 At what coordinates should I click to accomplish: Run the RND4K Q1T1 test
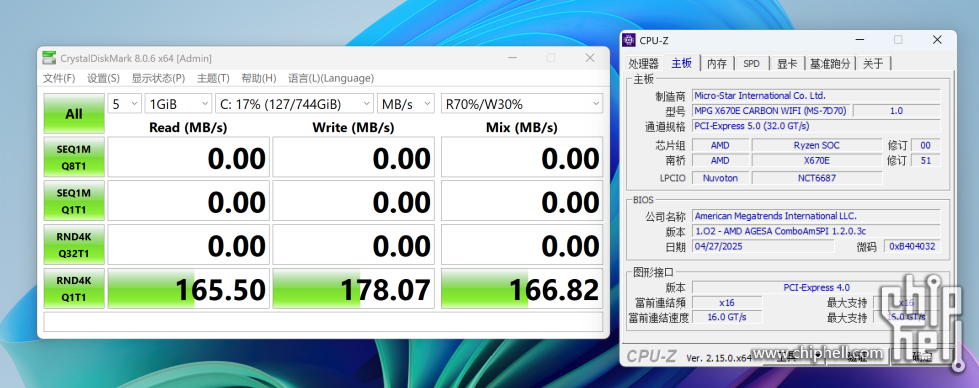(x=74, y=289)
